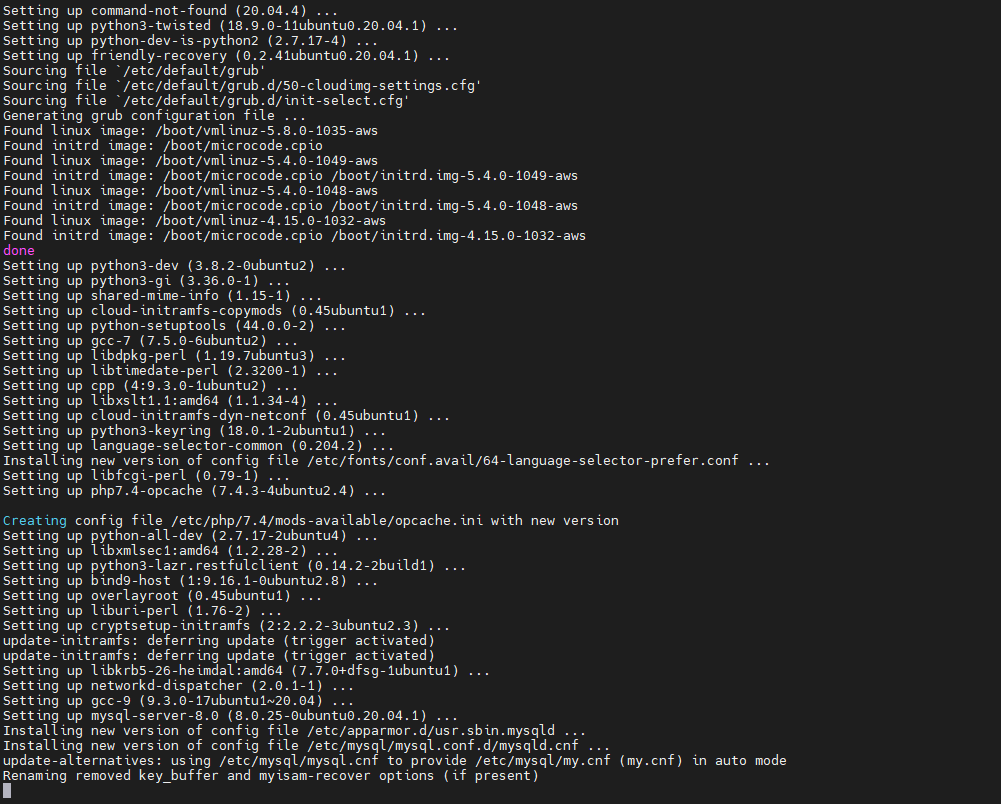Click 'Renaming removed key_buffer' line
This screenshot has width=1001, height=804.
tap(271, 776)
